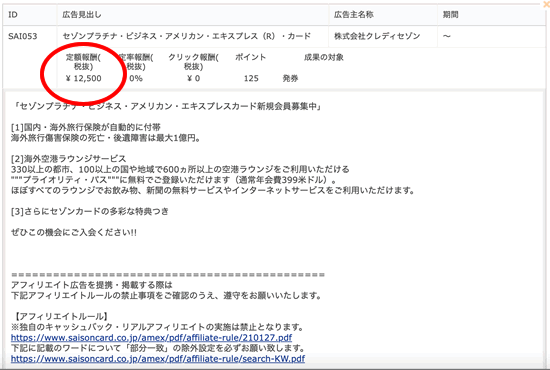Open the search-KW.pdf affiliate rule link

(x=158, y=359)
